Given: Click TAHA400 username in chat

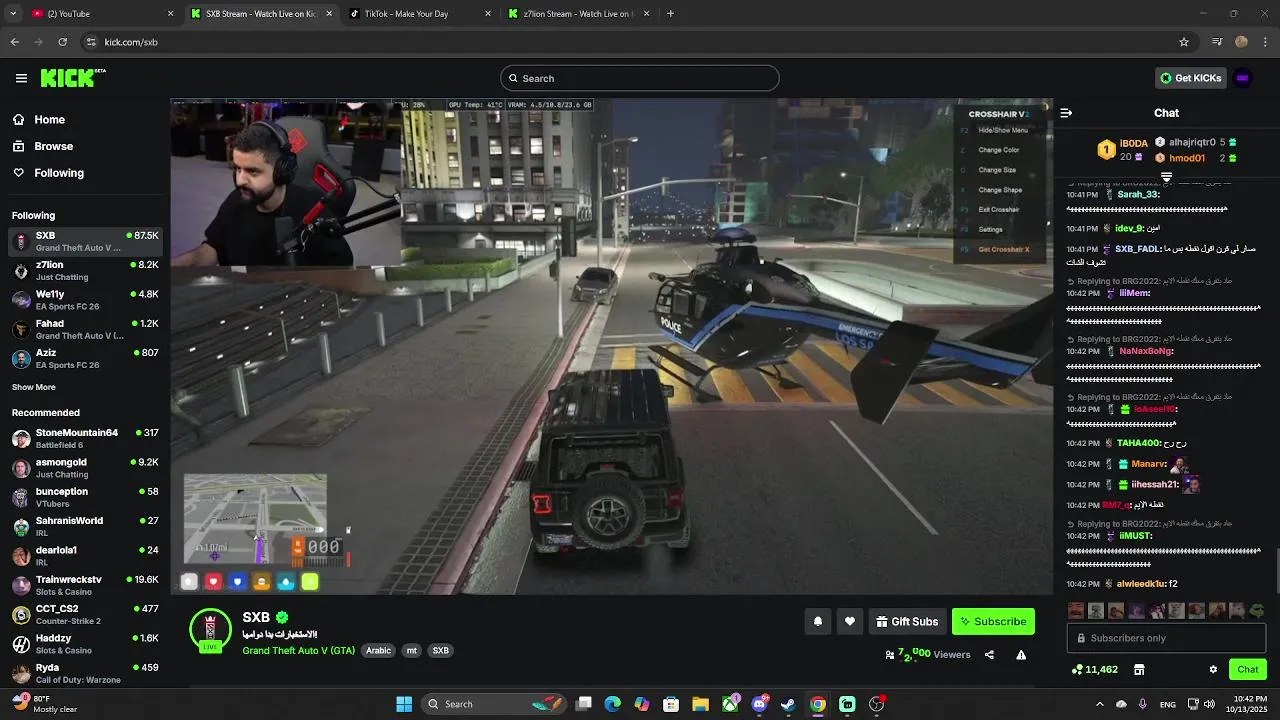Looking at the screenshot, I should tap(1139, 443).
